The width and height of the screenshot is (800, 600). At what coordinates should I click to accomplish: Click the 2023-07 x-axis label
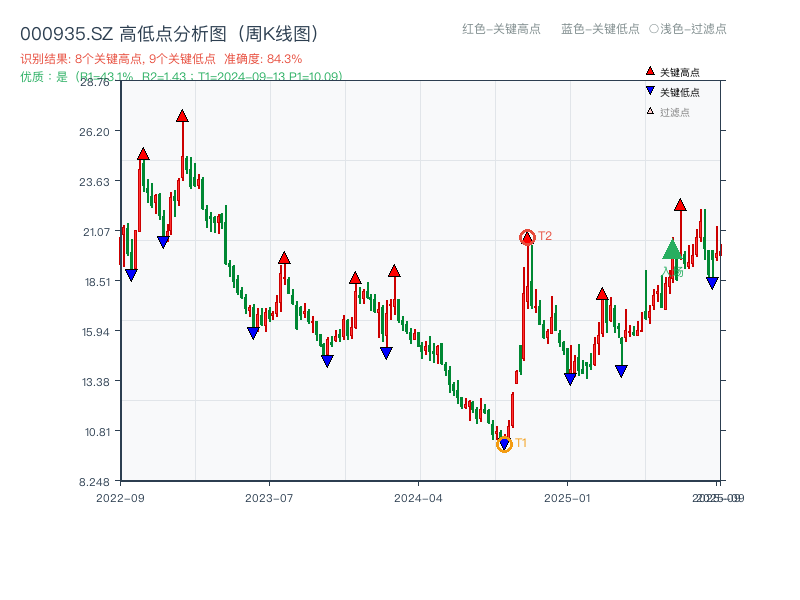coord(269,498)
